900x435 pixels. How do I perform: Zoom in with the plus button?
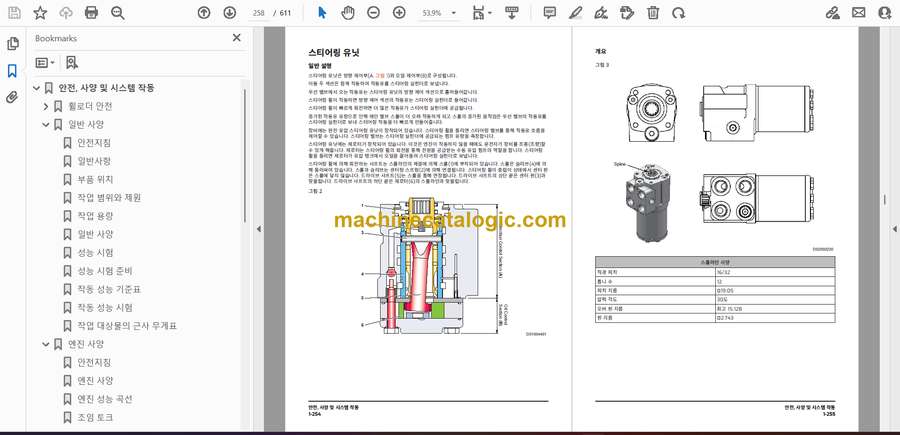click(399, 13)
